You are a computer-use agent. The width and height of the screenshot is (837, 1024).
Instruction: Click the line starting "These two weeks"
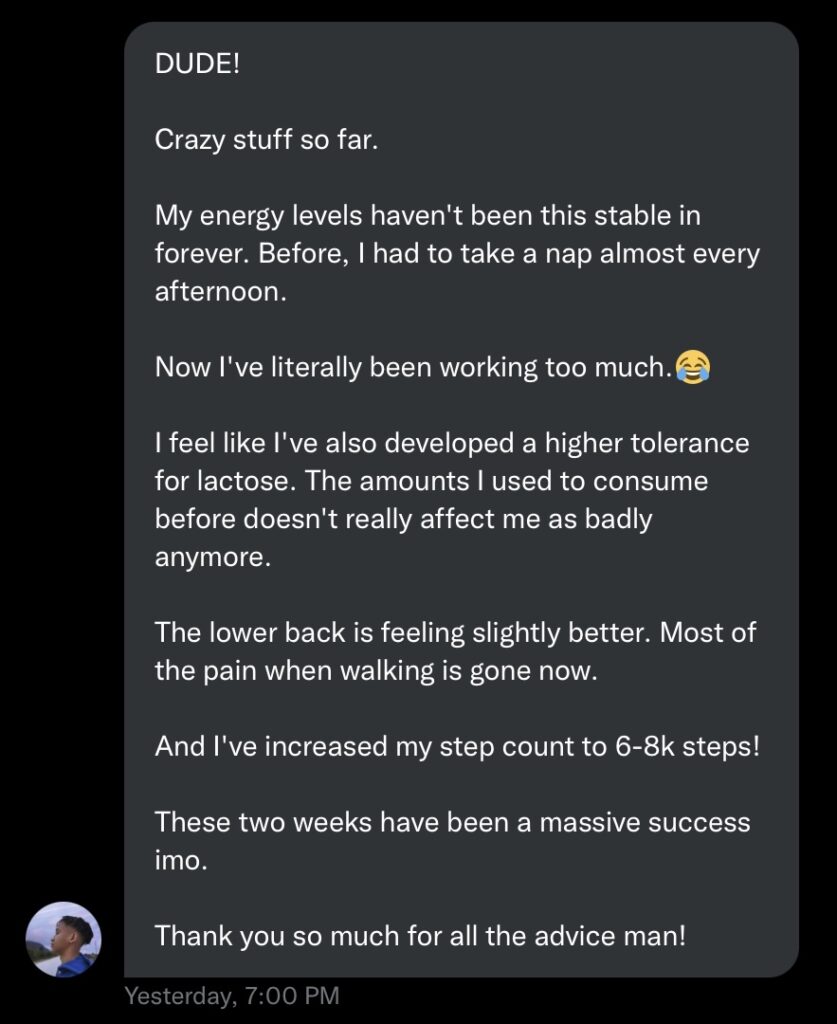pyautogui.click(x=452, y=823)
